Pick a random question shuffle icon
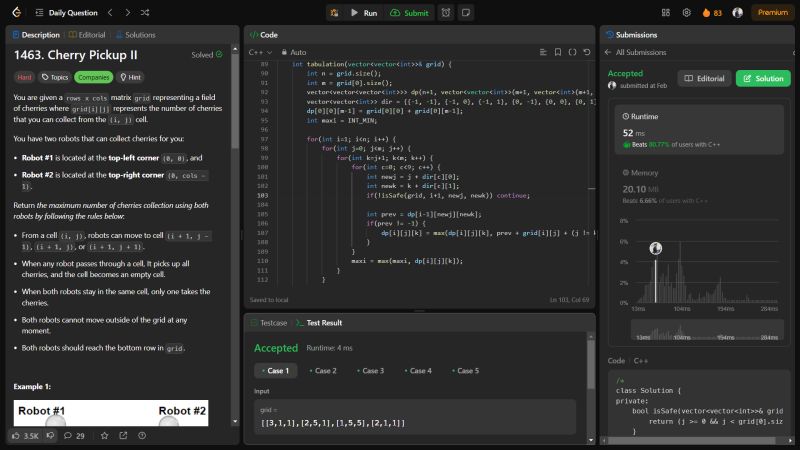This screenshot has width=800, height=450. coord(145,12)
